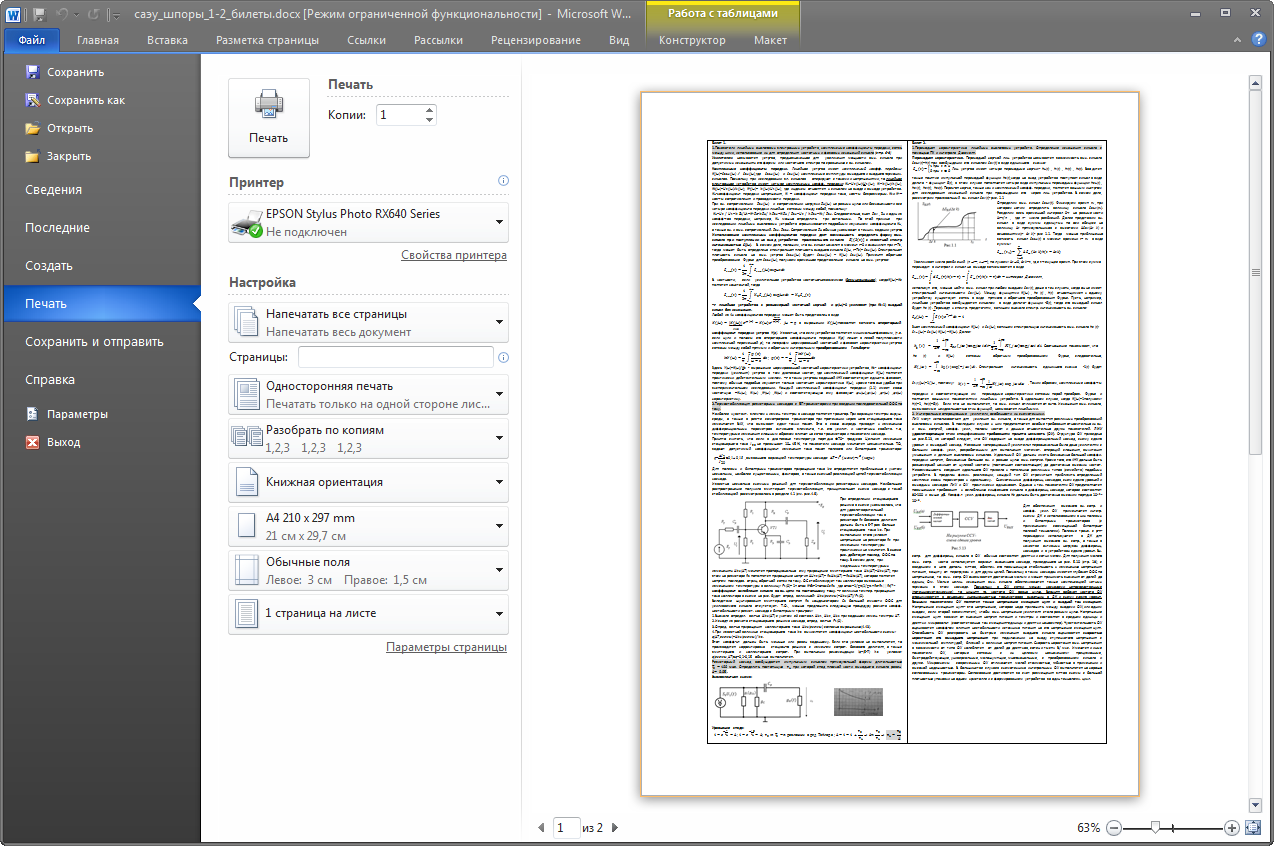The image size is (1274, 846).
Task: Increase the number of copies with up arrow
Action: click(x=430, y=110)
